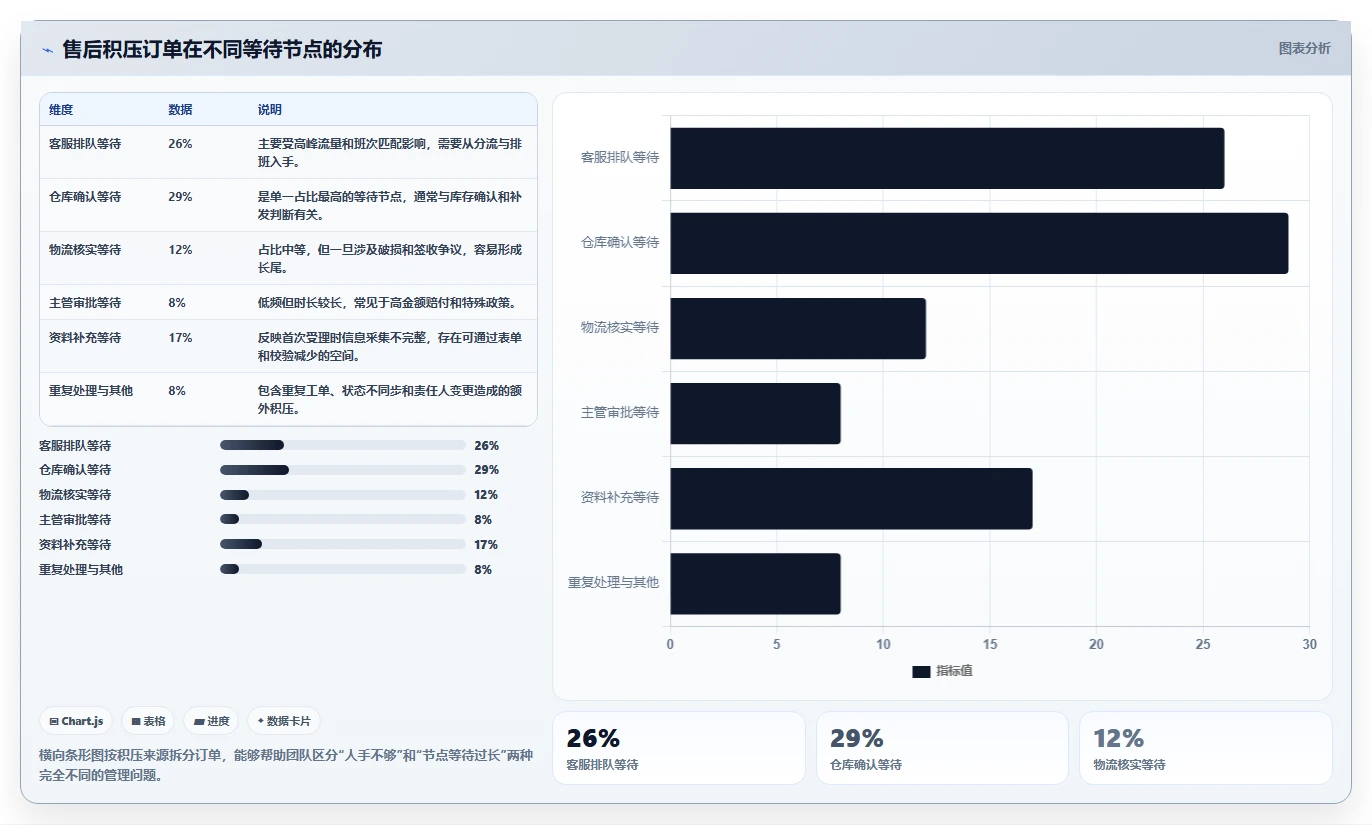Select 重复处理与其他 cell in the table
This screenshot has width=1372, height=825.
(91, 391)
